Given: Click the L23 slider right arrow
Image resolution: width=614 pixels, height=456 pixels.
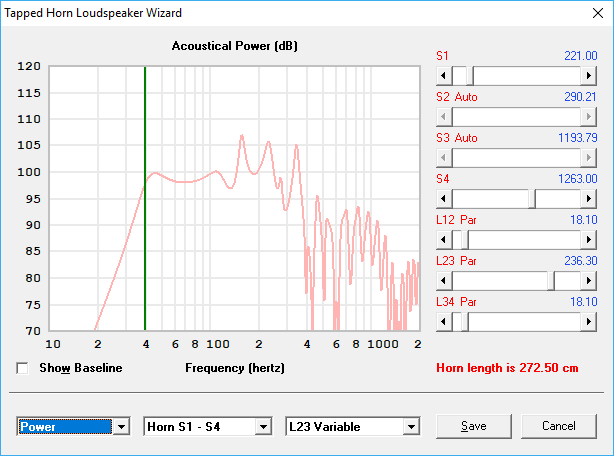Looking at the screenshot, I should point(590,280).
